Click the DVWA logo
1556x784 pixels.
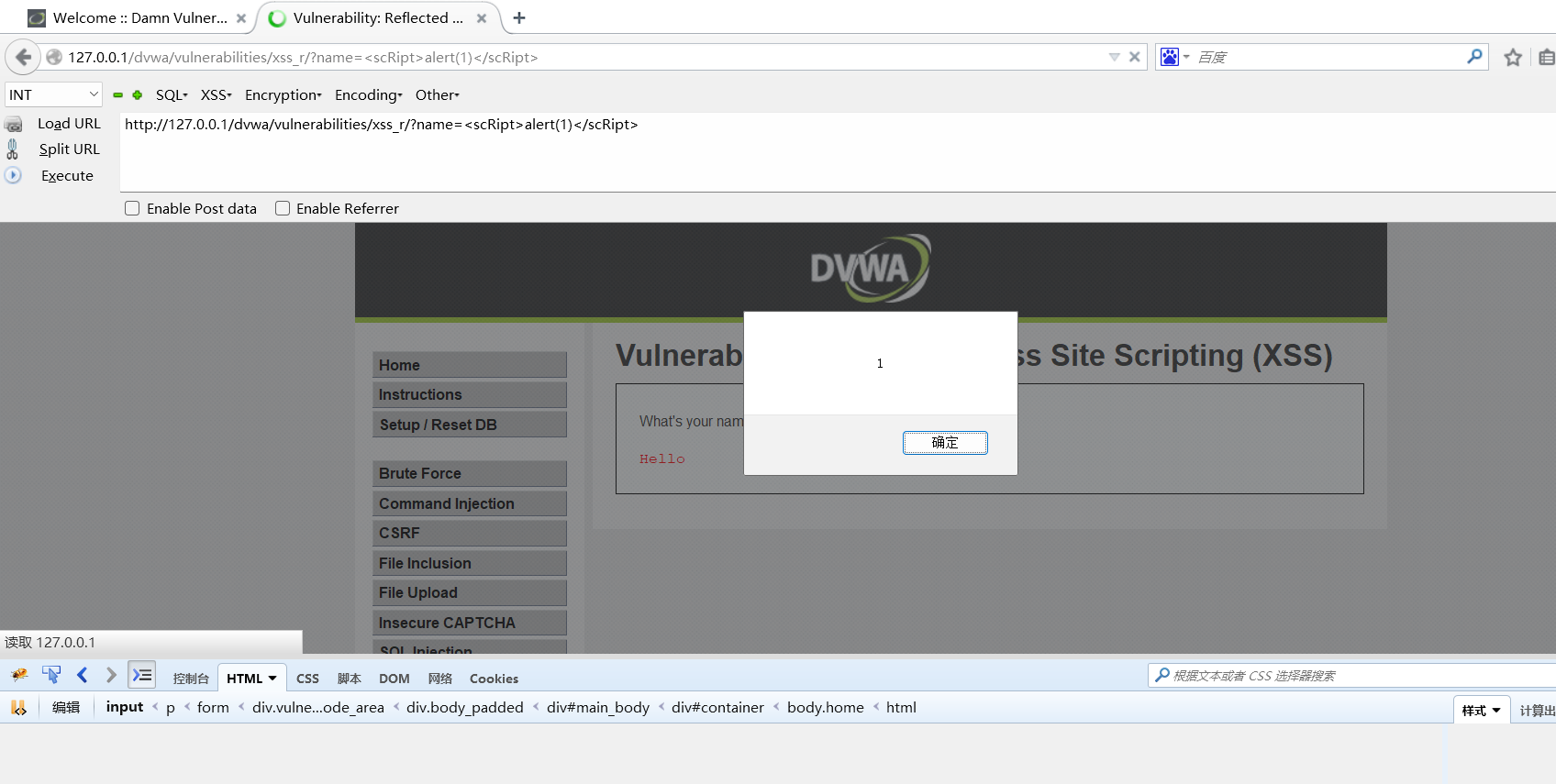[871, 269]
